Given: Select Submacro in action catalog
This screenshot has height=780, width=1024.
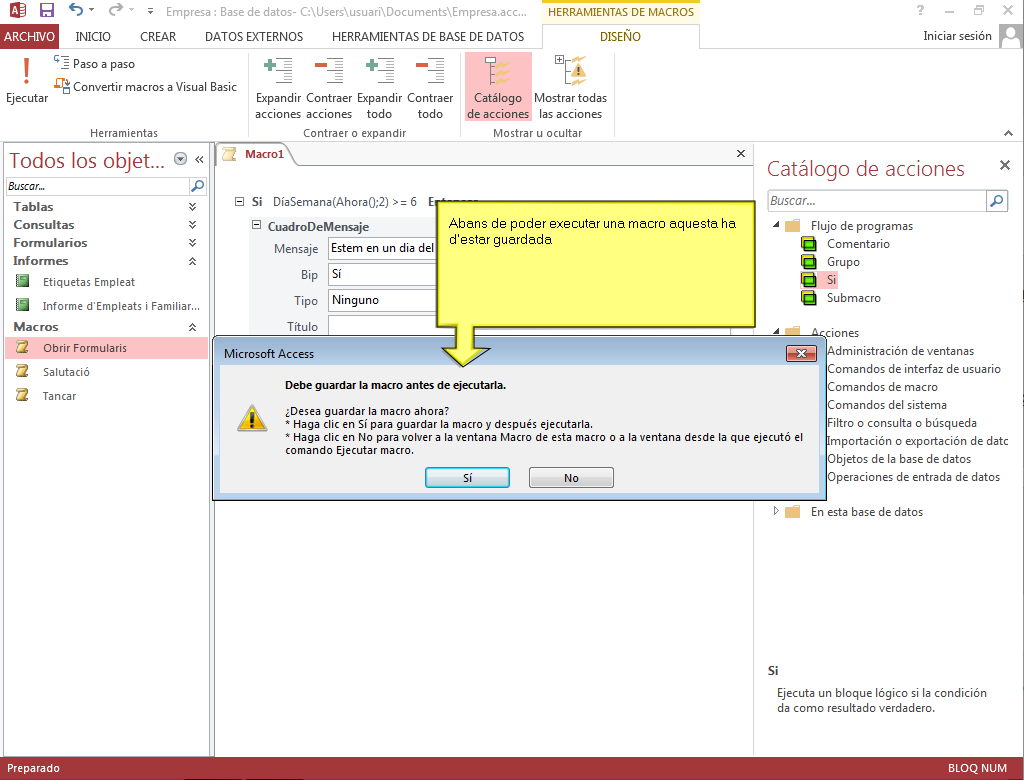Looking at the screenshot, I should (854, 298).
